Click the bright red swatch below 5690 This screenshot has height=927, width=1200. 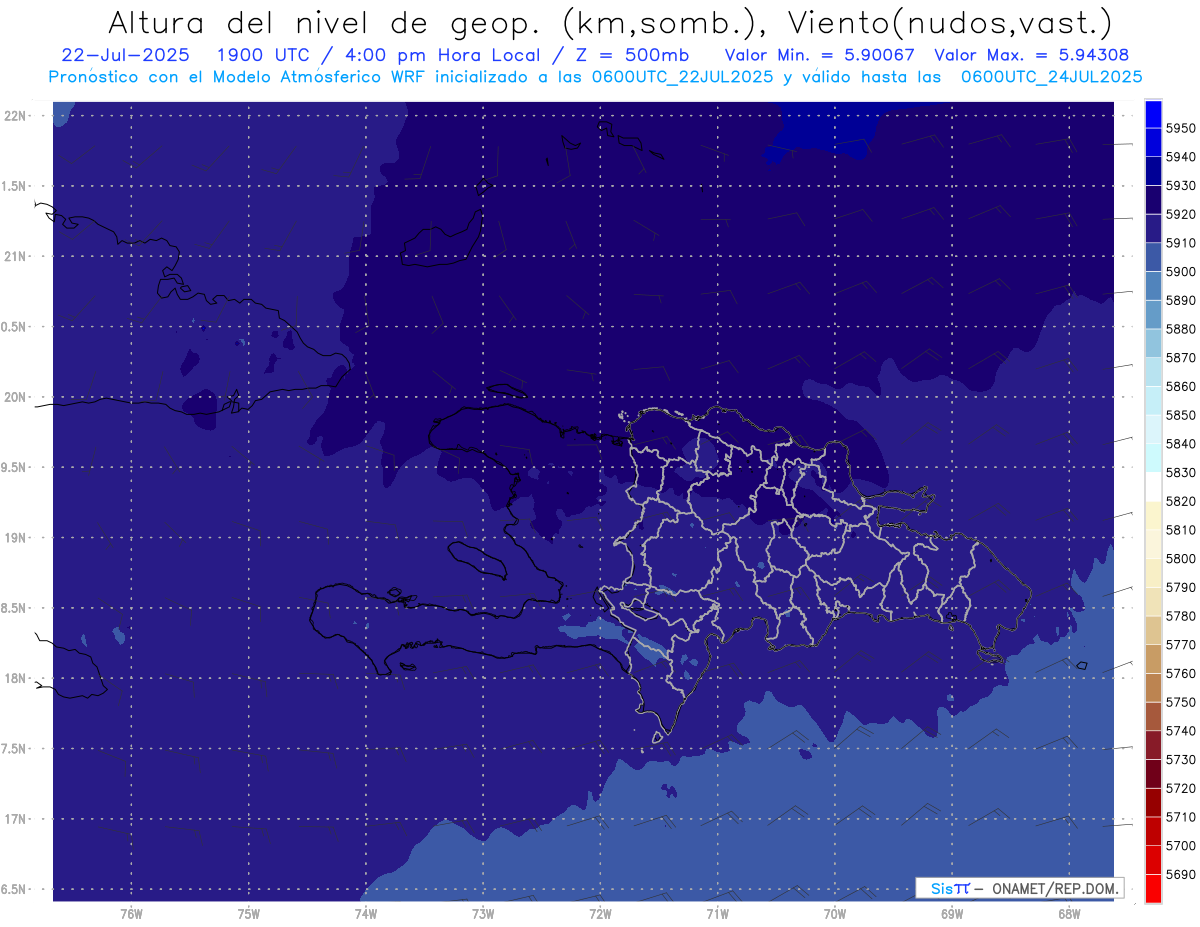pyautogui.click(x=1152, y=888)
